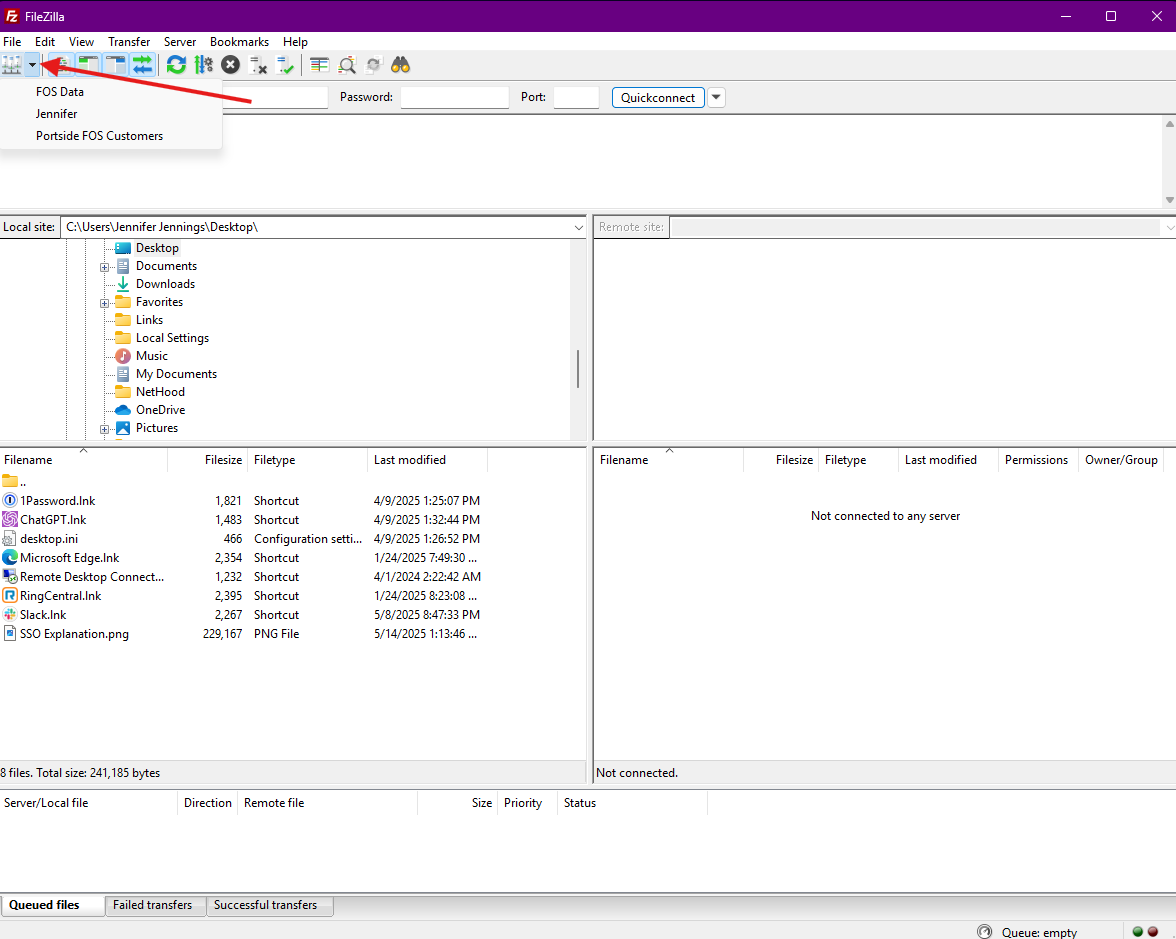The image size is (1176, 939).
Task: Click the message log scroll-down arrow
Action: click(x=1169, y=200)
